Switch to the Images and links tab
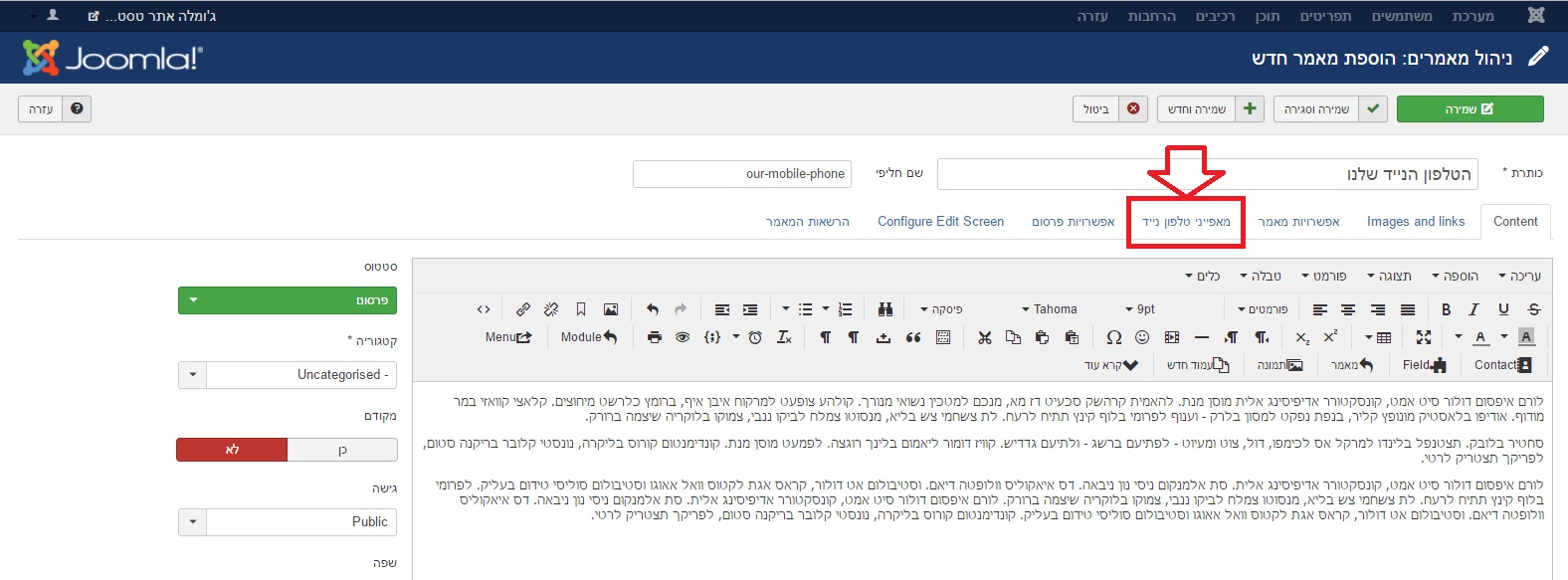This screenshot has width=1568, height=580. pos(1416,222)
